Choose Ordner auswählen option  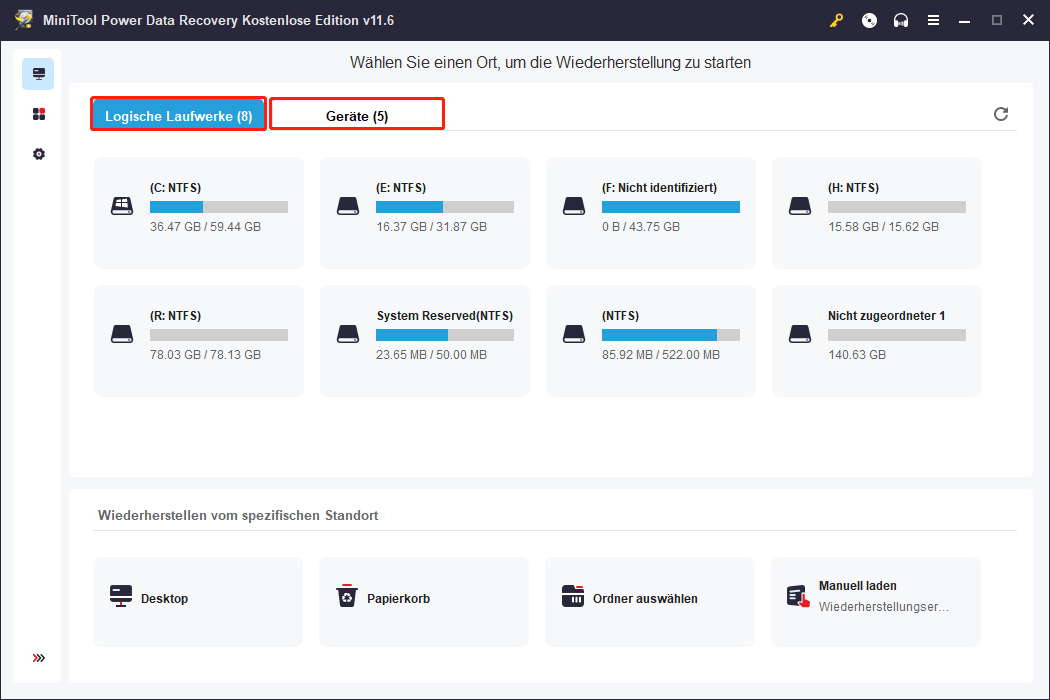tap(650, 602)
